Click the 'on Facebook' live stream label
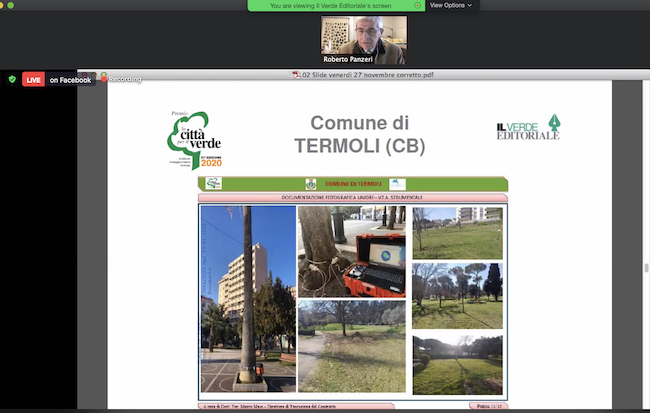 click(70, 80)
